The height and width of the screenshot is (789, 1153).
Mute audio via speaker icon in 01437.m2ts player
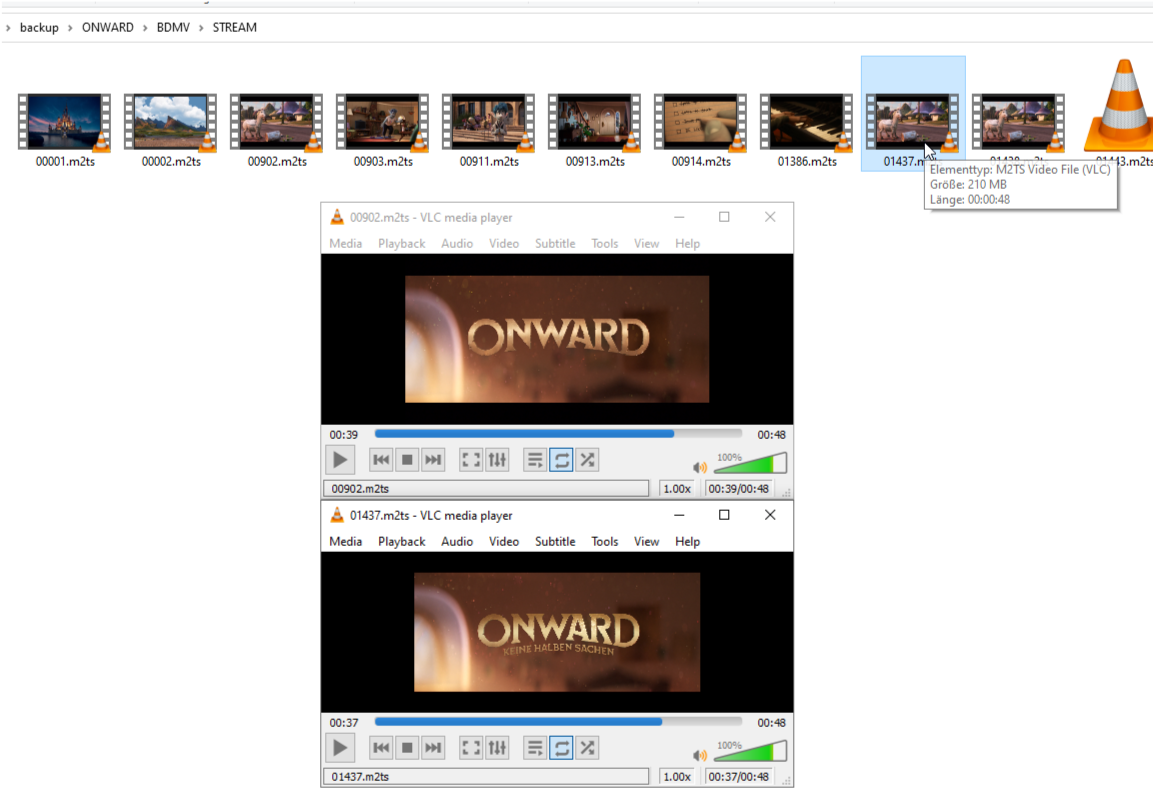(699, 755)
